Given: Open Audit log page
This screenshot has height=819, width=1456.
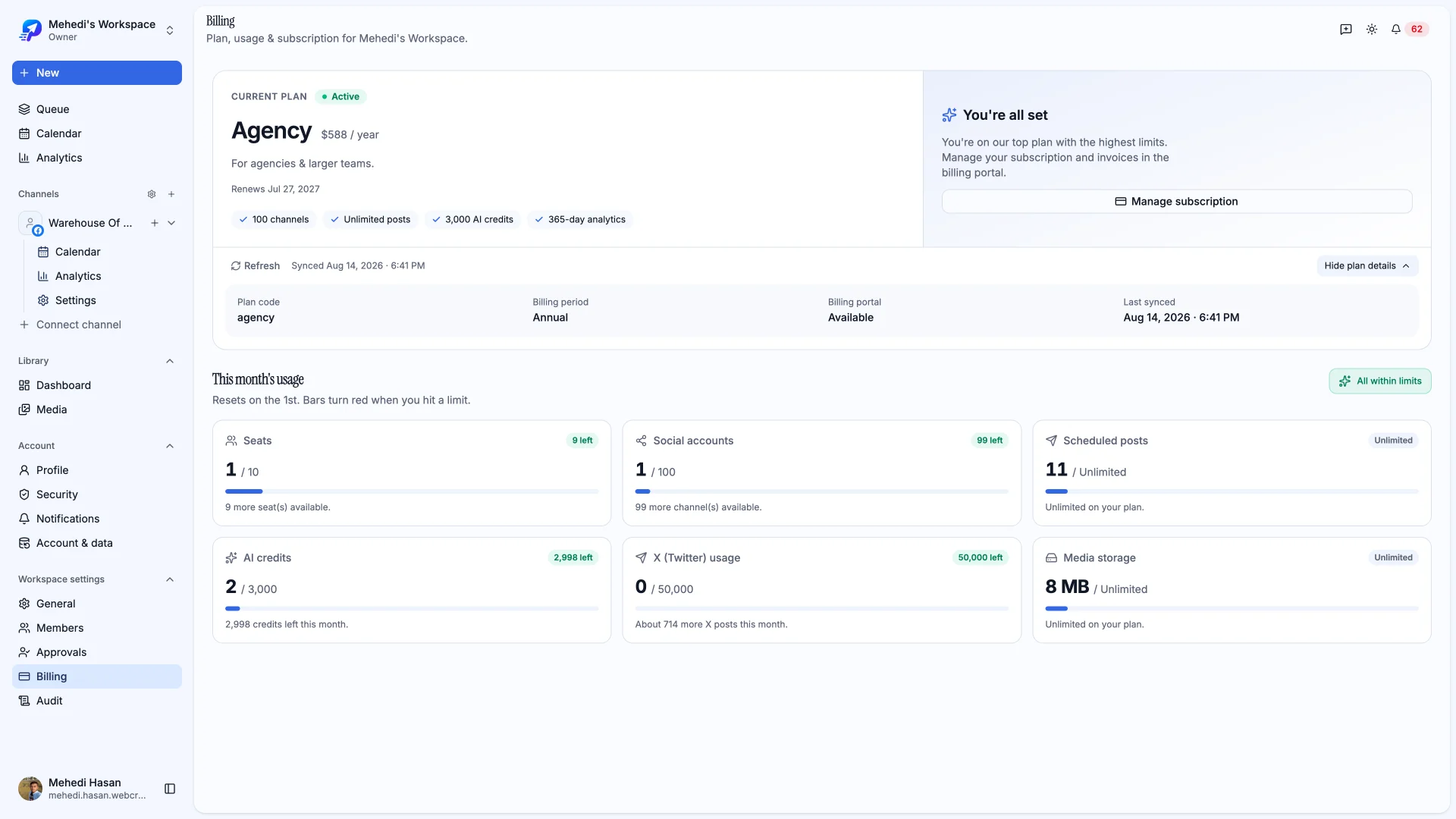Looking at the screenshot, I should click(97, 701).
